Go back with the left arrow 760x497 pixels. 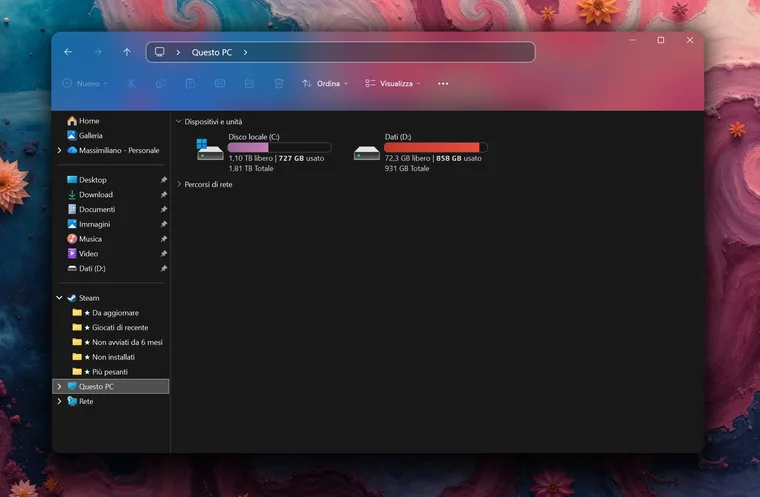[x=68, y=52]
